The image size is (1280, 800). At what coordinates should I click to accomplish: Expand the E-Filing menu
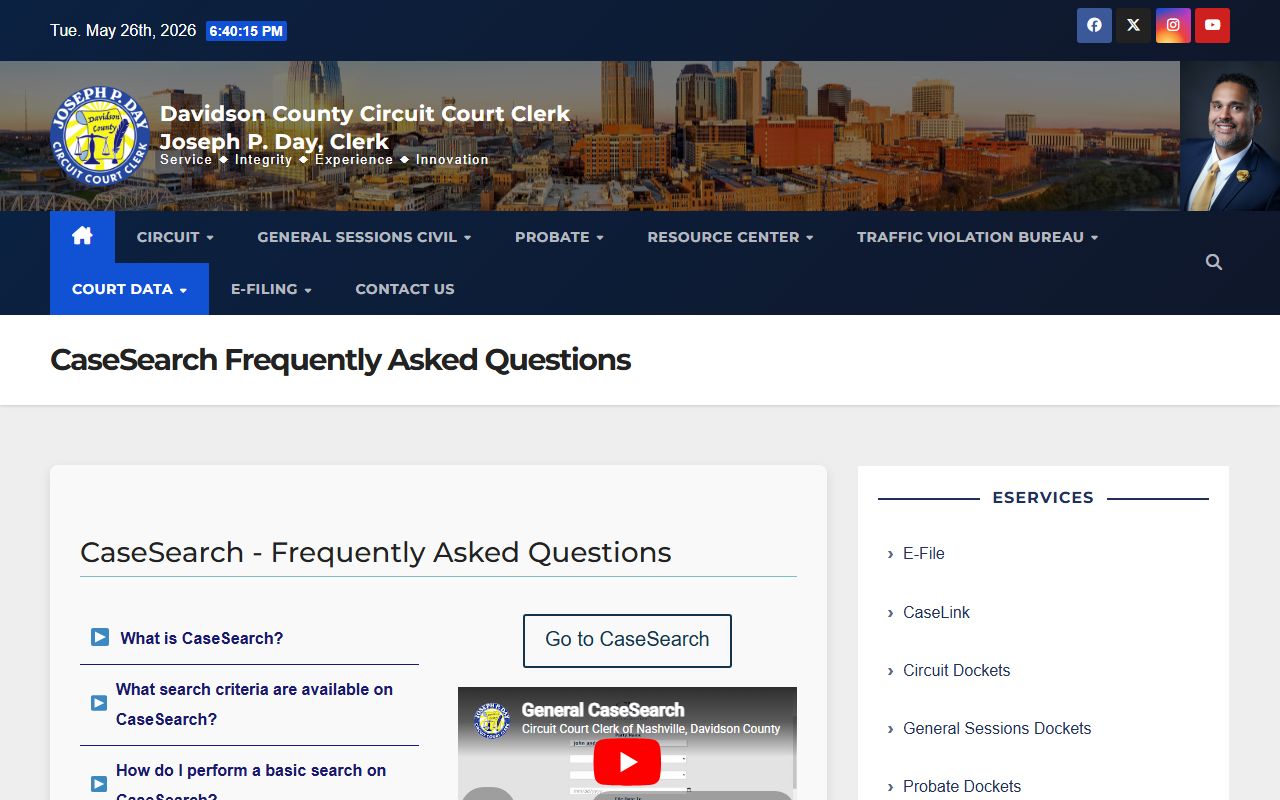click(x=271, y=289)
